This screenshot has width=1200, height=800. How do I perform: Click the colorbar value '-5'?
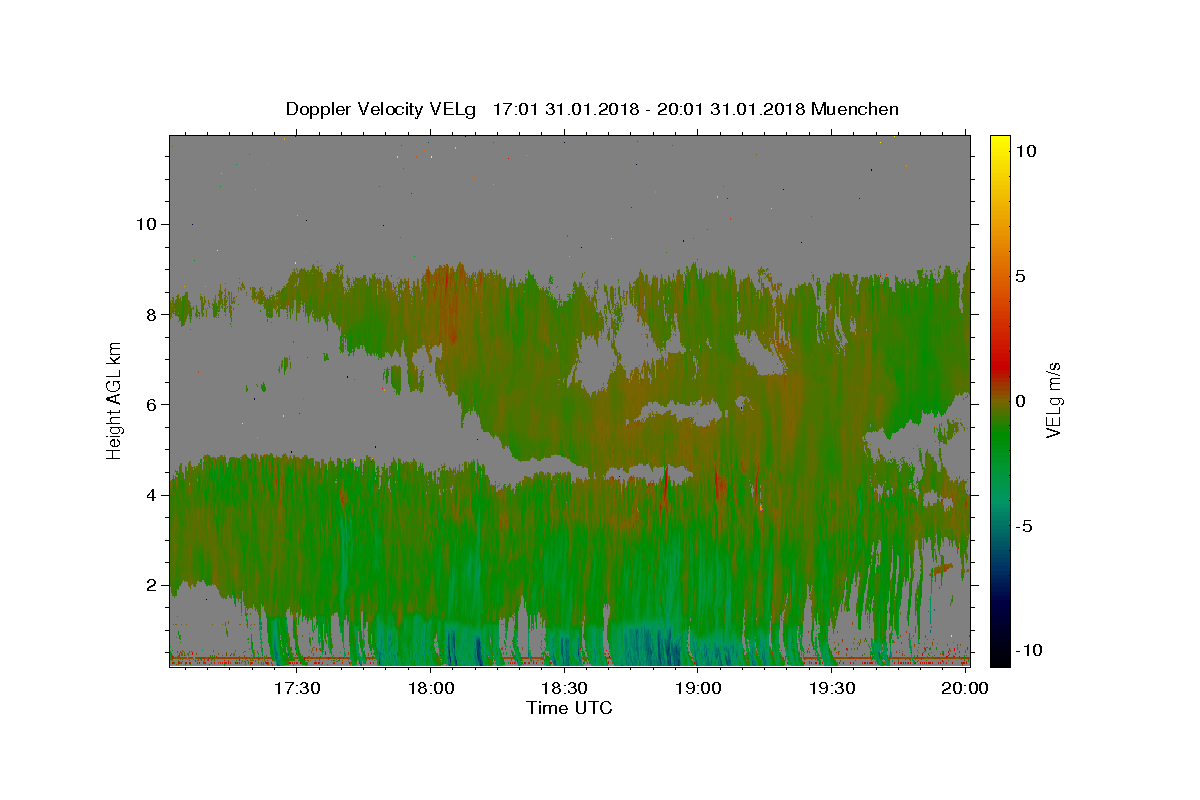click(x=1023, y=525)
